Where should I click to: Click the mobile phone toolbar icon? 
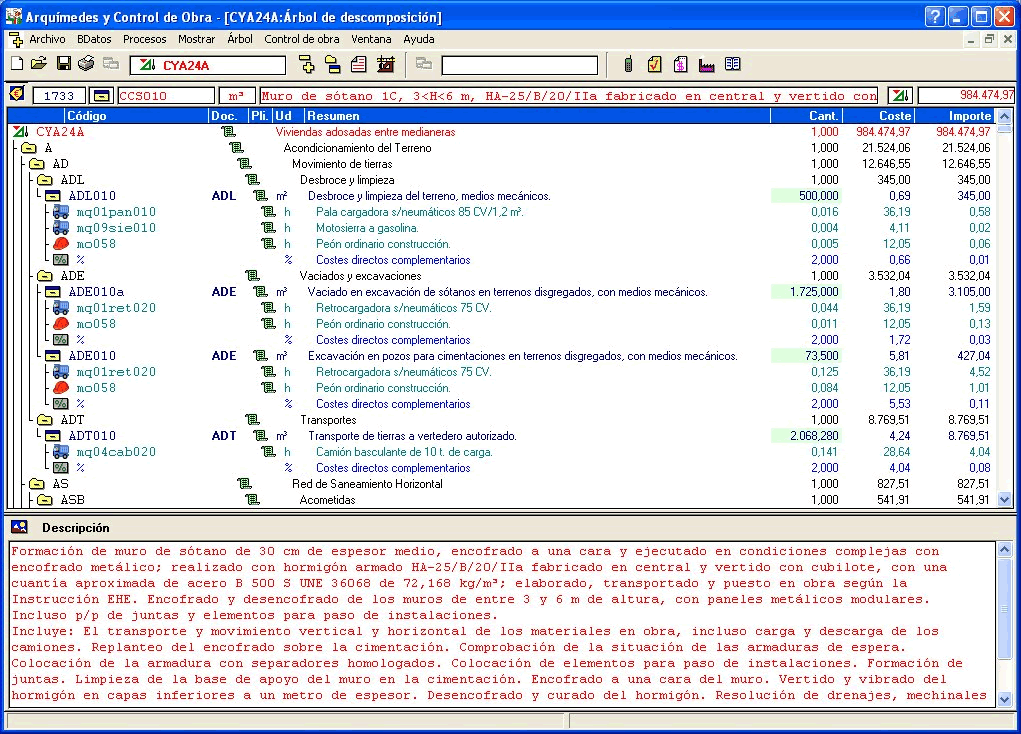pos(628,64)
